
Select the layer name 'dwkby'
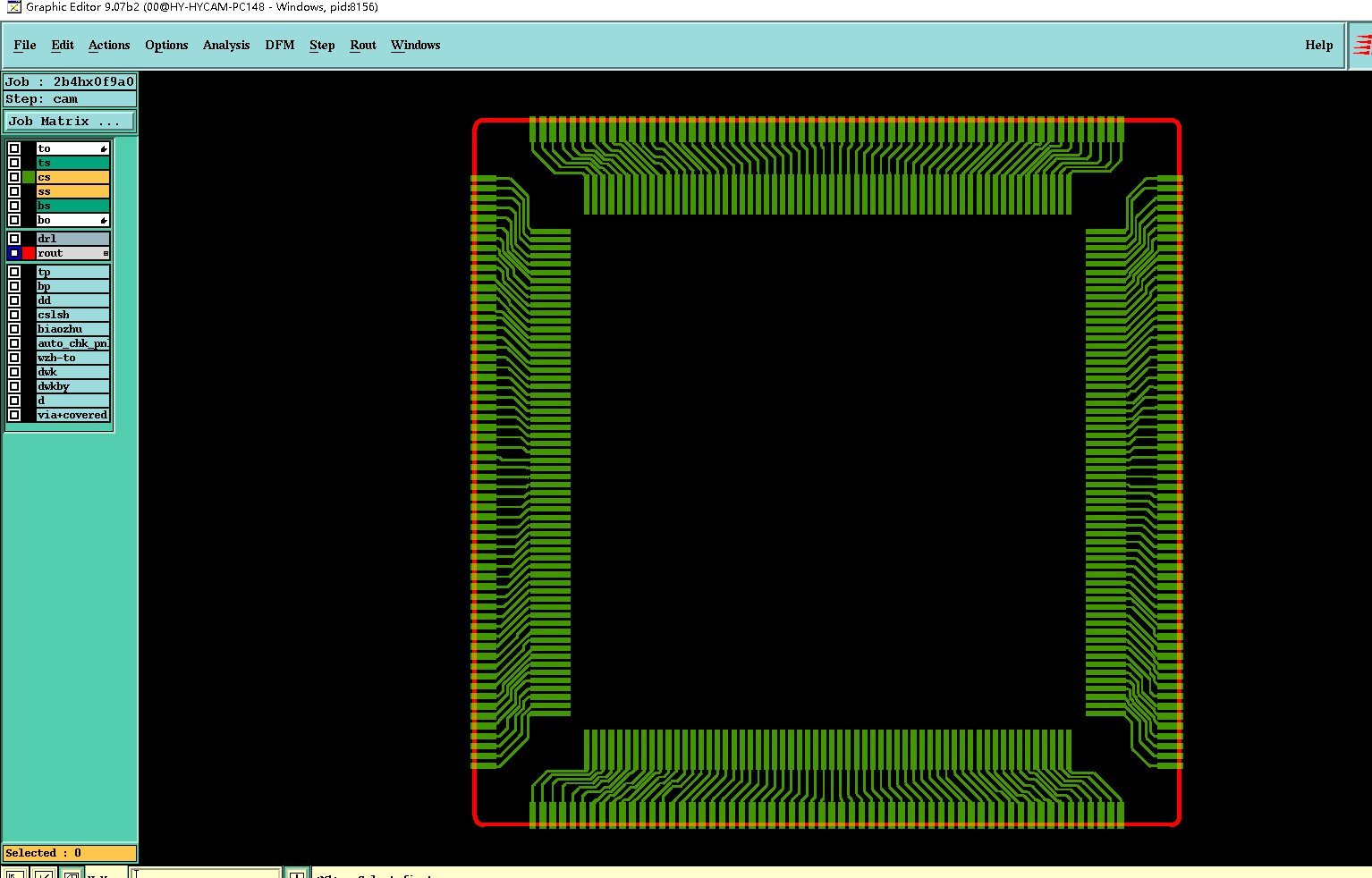(x=72, y=386)
